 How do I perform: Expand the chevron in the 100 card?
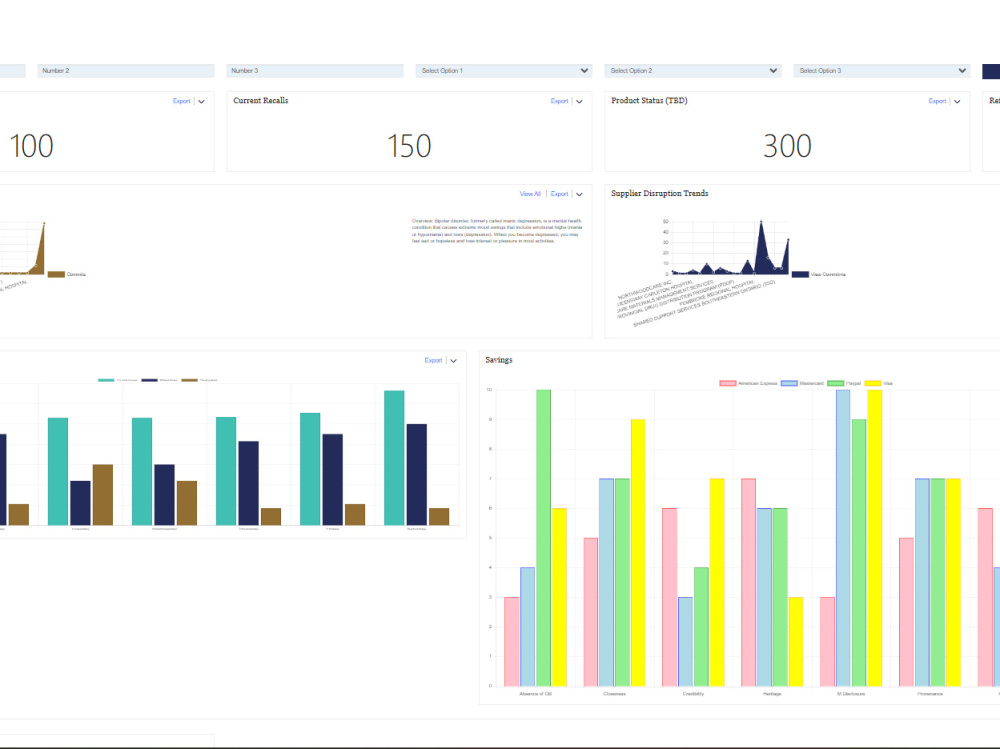pos(201,101)
